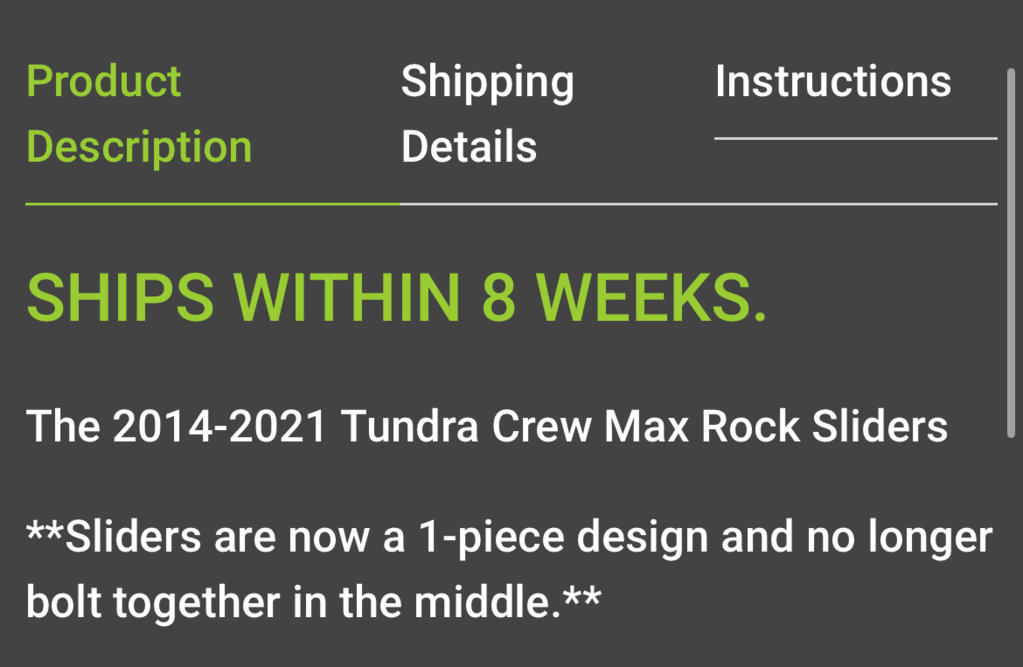Click the vertical scrollbar thumb
The image size is (1023, 667).
tap(1011, 253)
